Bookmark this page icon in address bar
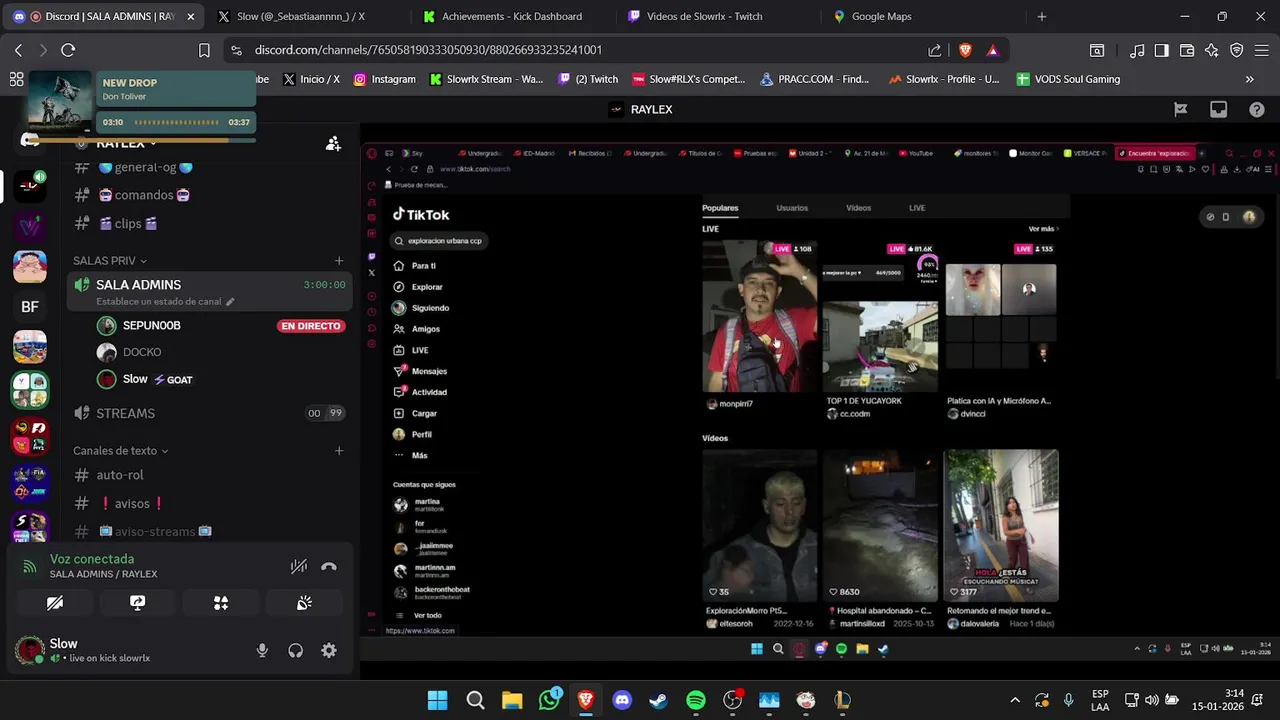 point(204,50)
